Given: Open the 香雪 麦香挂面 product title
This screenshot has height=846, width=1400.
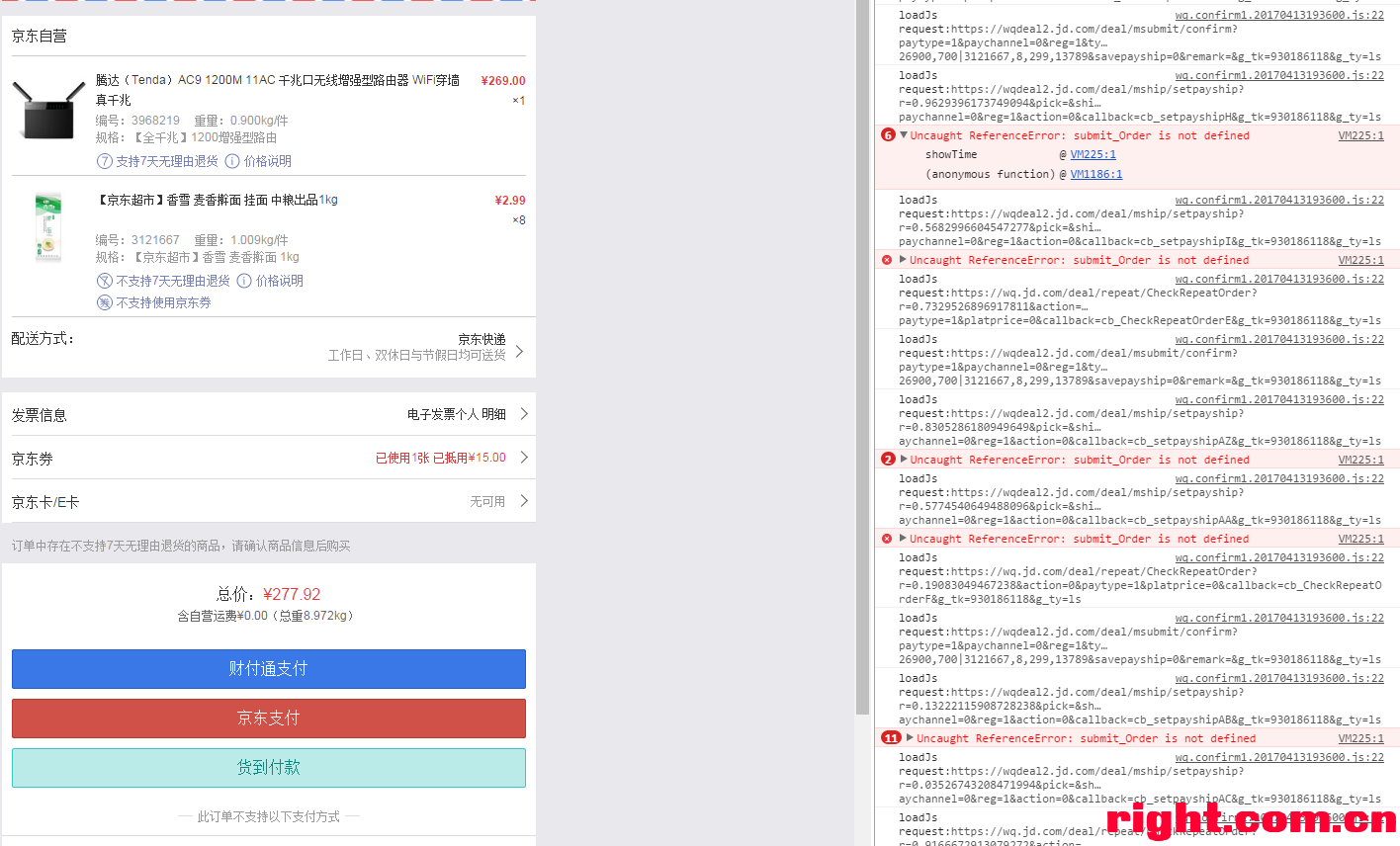Looking at the screenshot, I should click(217, 200).
